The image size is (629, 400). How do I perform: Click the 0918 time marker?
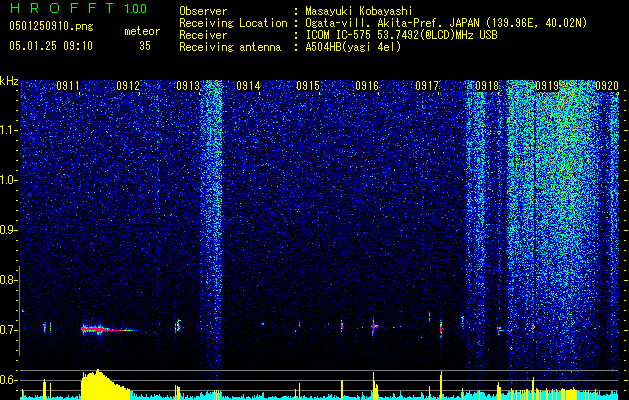(x=487, y=86)
